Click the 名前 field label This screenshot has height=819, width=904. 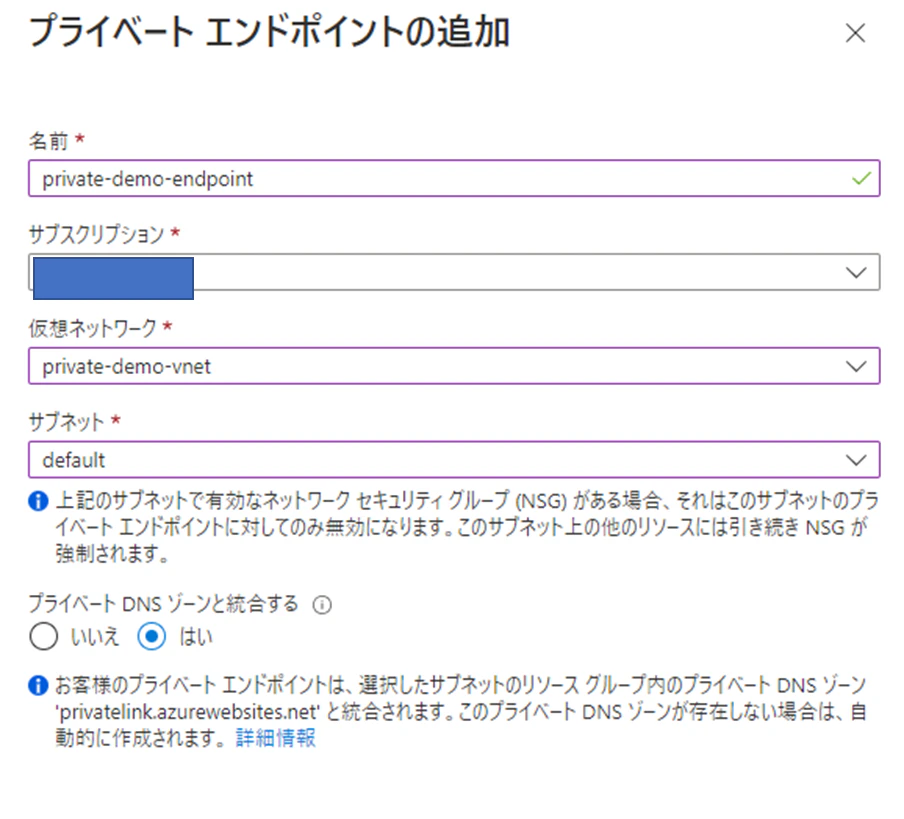[48, 141]
